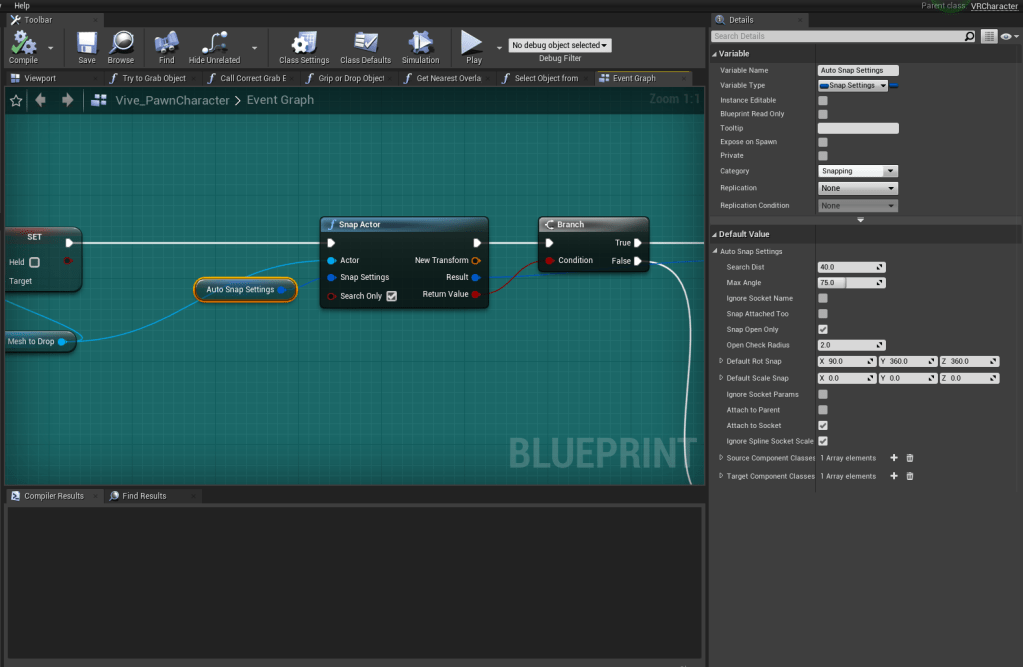This screenshot has width=1023, height=667.
Task: Toggle Hide Unrelated nodes icon
Action: [x=214, y=42]
